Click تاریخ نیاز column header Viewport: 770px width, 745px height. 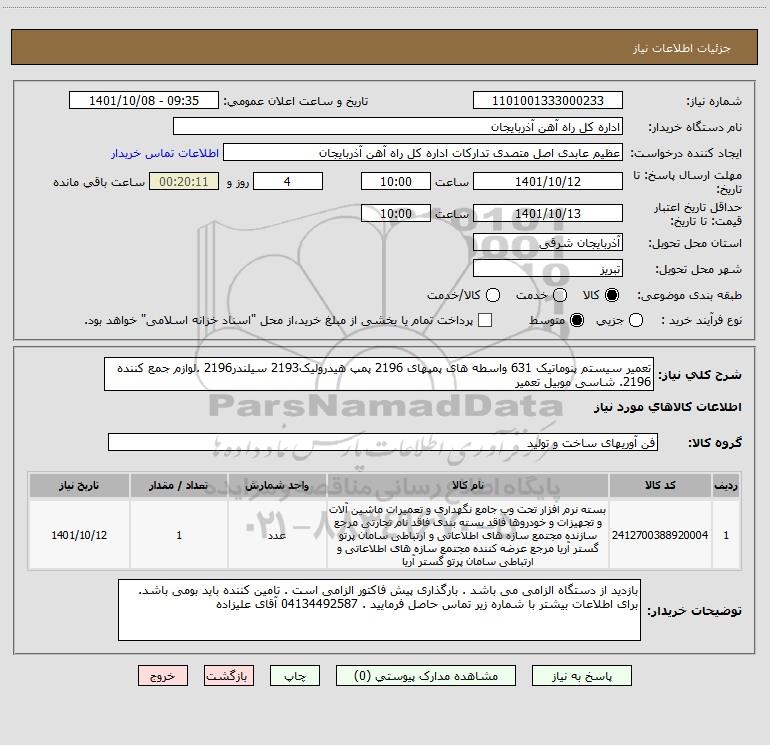[x=79, y=485]
